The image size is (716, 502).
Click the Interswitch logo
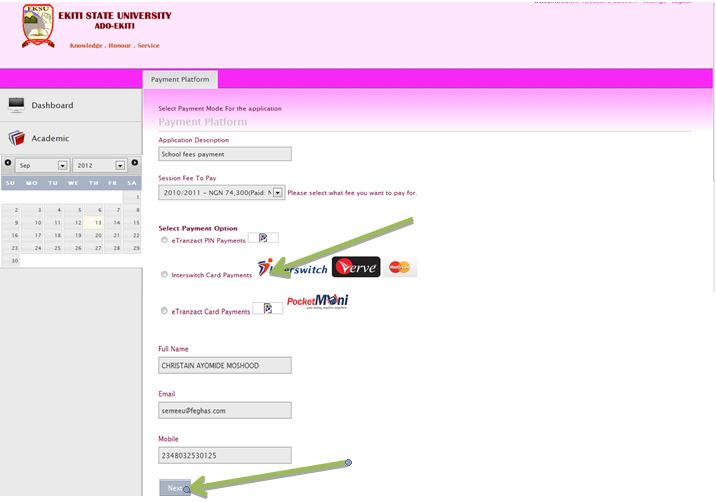[292, 268]
